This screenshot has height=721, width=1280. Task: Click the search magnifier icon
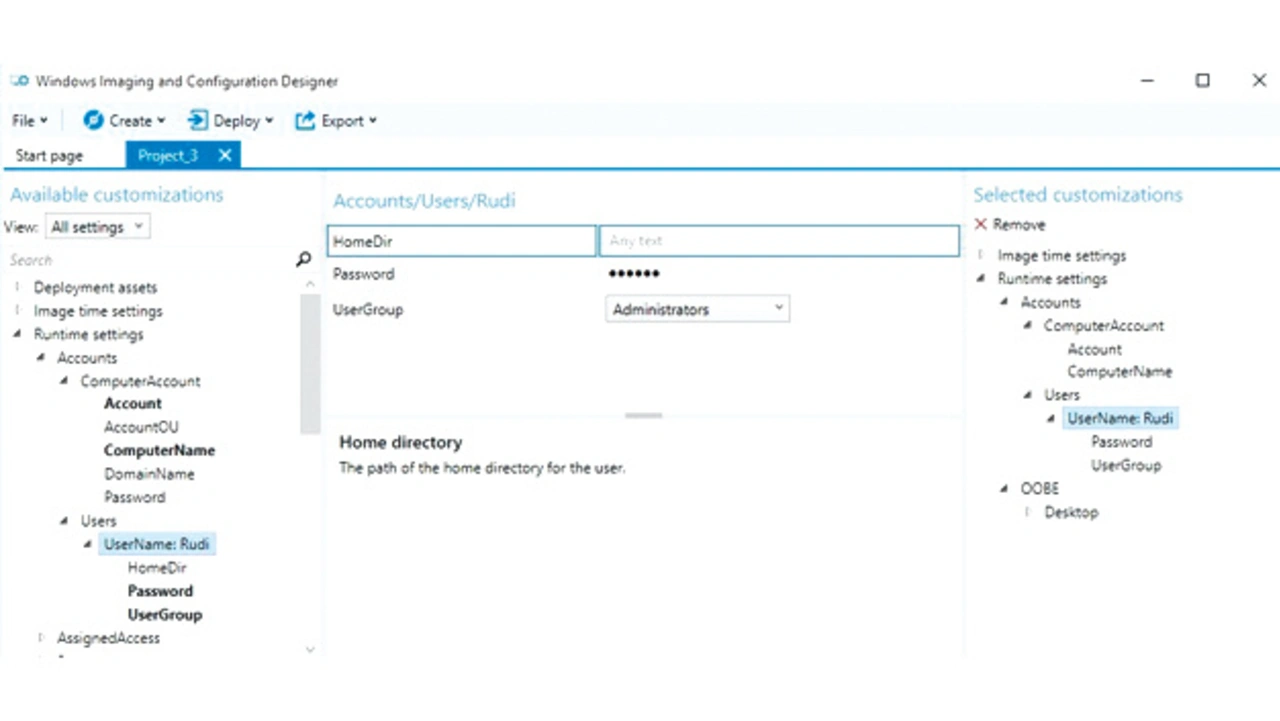pyautogui.click(x=303, y=260)
